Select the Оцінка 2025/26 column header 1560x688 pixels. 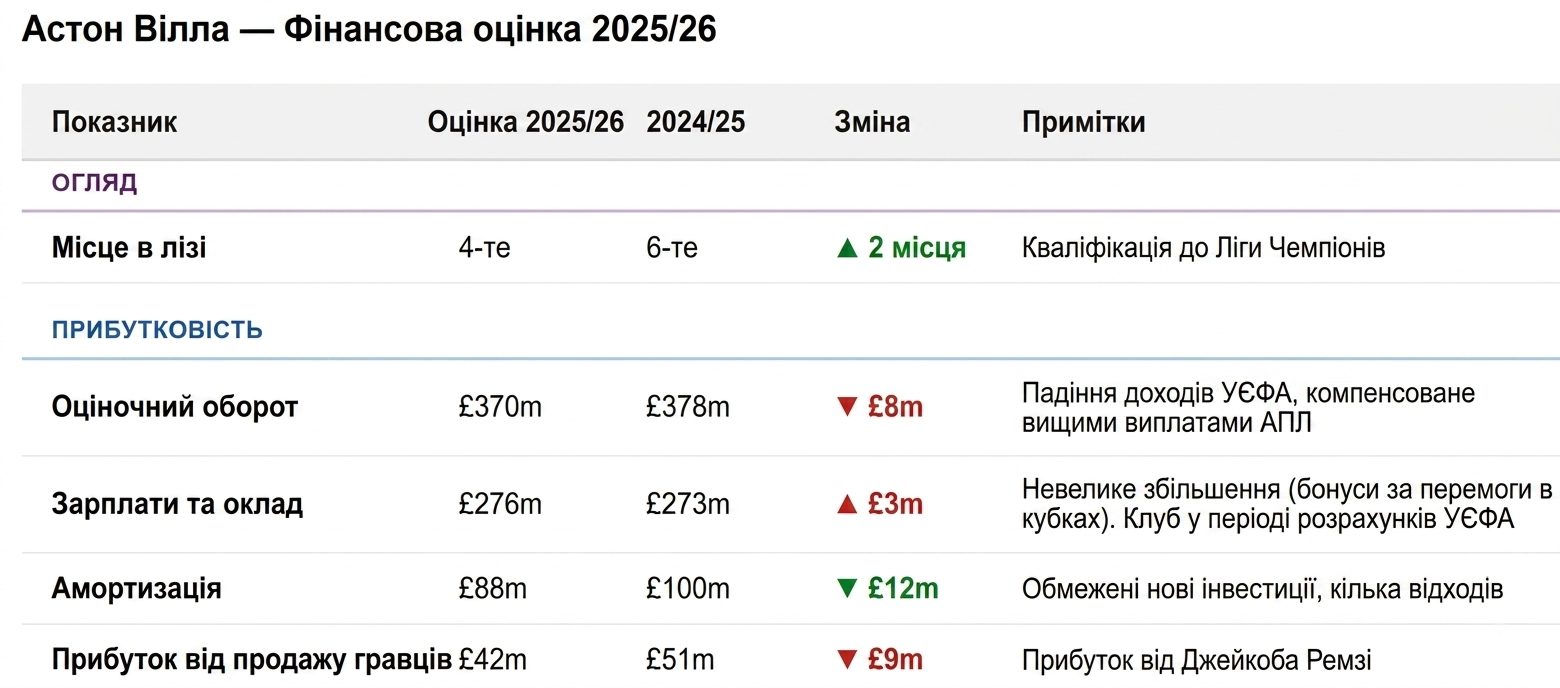click(x=526, y=122)
